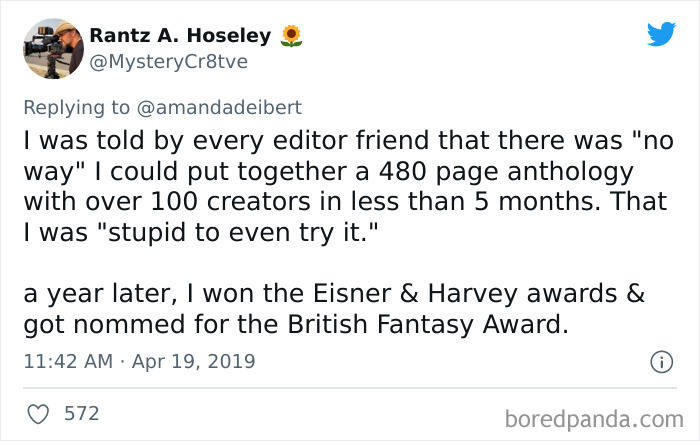This screenshot has height=441, width=700.
Task: Visit the @MysteryCr8tve handle
Action: pos(168,62)
